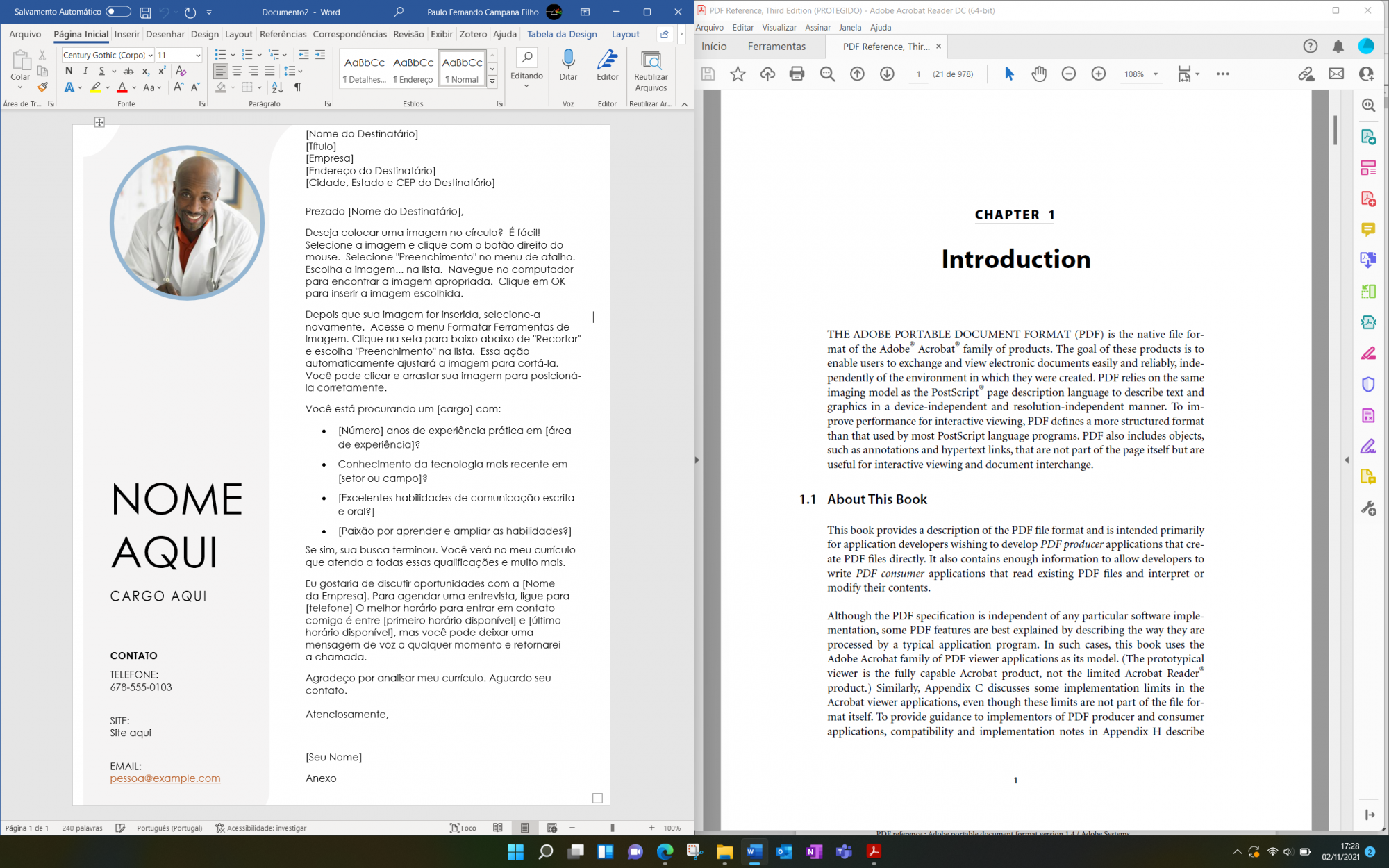Click the show paragraph marks pilcrow icon
The image size is (1389, 868).
tap(298, 87)
